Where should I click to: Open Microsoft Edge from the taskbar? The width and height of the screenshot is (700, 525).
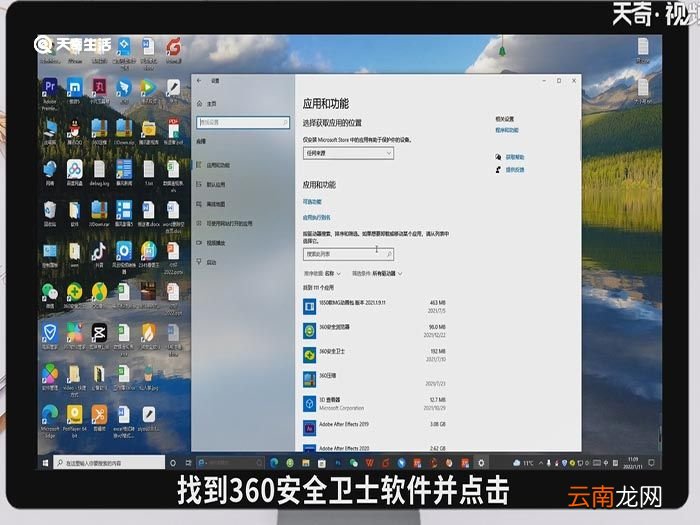pyautogui.click(x=274, y=463)
